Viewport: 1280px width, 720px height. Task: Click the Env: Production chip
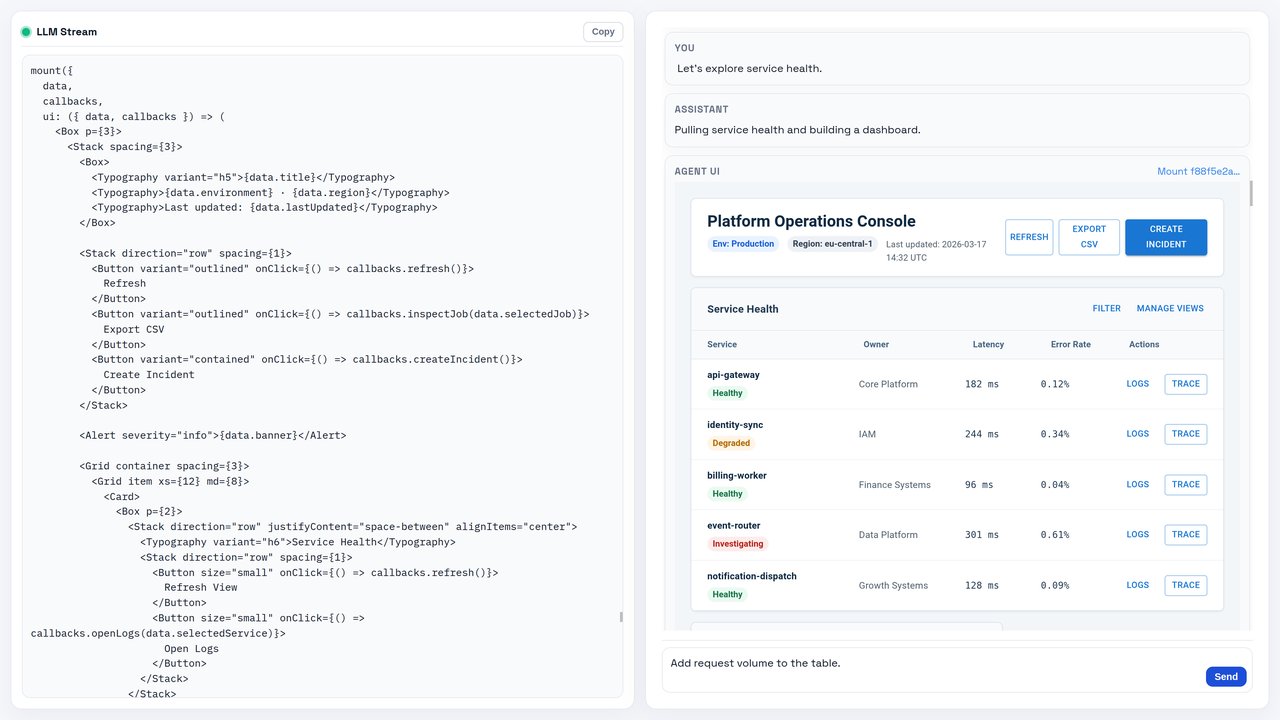(x=743, y=244)
